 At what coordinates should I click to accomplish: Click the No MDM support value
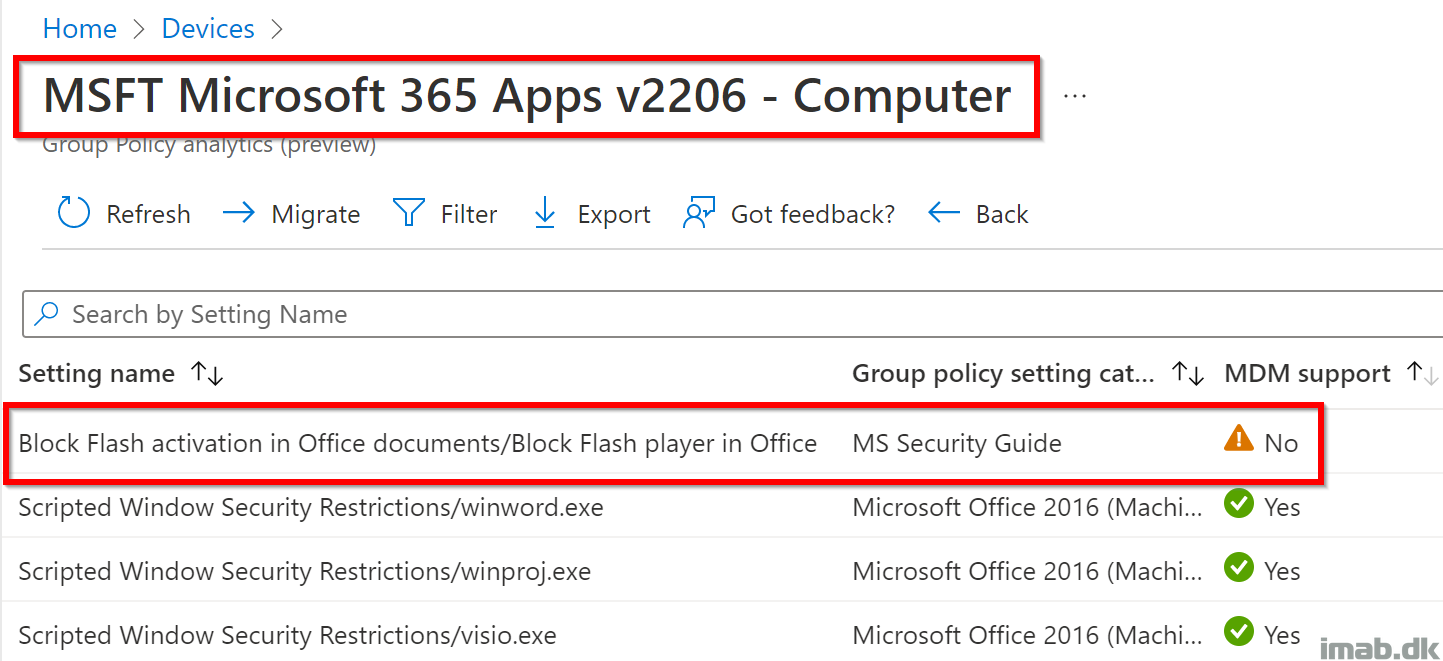tap(1281, 443)
